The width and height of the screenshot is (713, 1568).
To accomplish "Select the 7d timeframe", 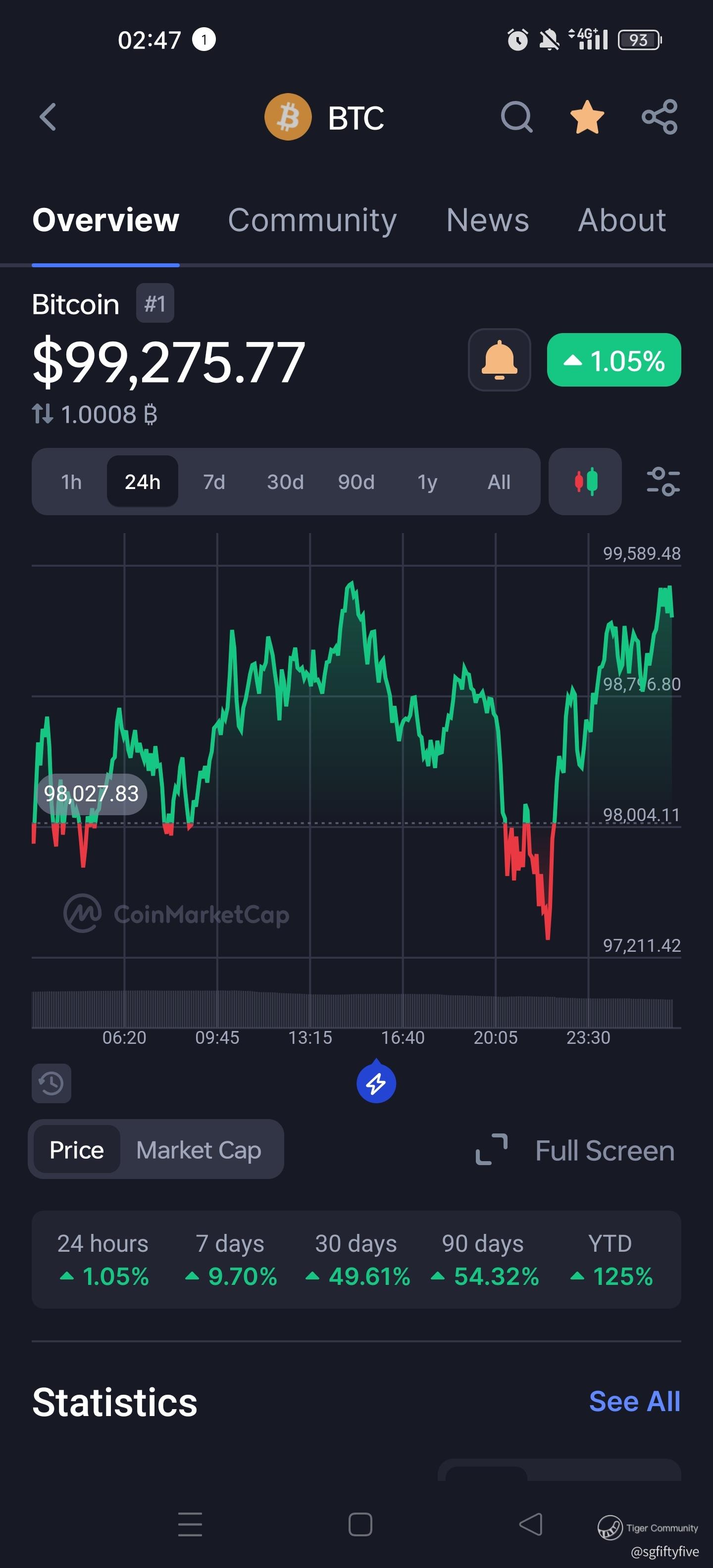I will [214, 482].
